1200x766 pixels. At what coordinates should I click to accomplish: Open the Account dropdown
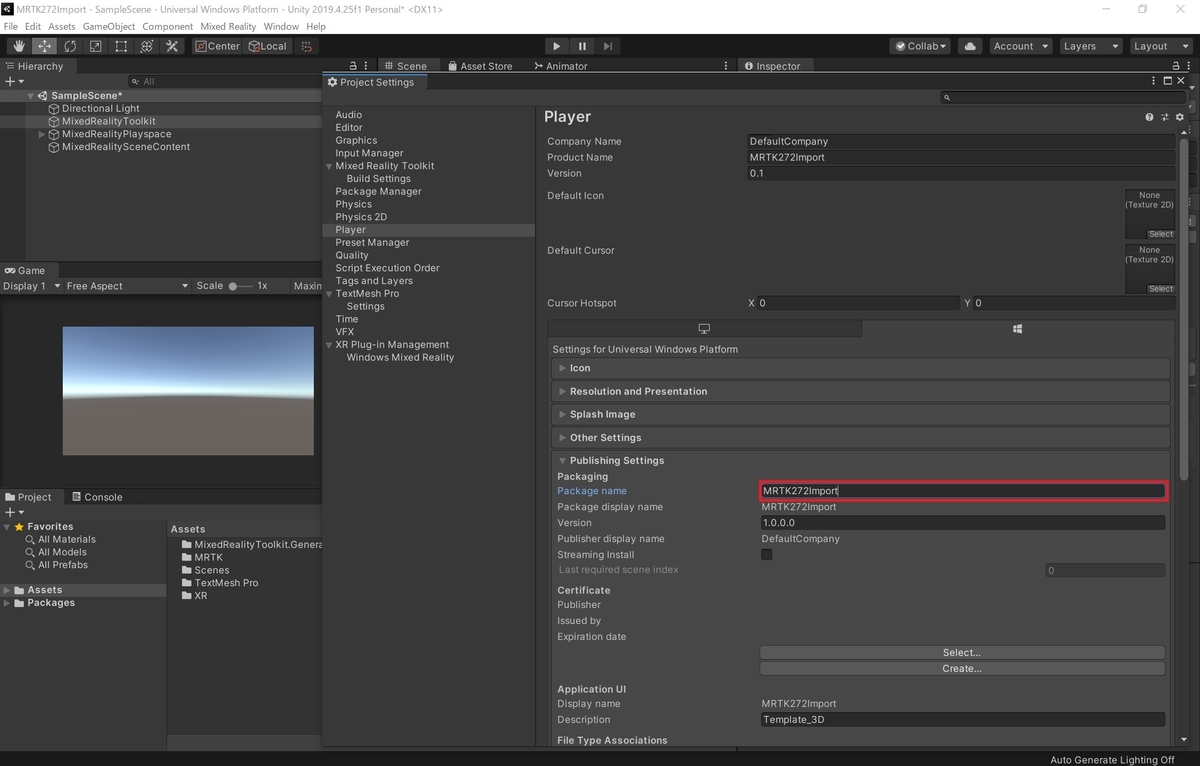pos(1020,46)
